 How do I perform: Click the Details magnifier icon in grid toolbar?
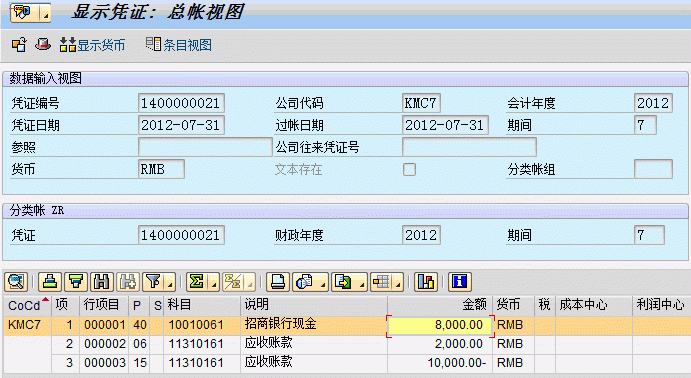(16, 282)
